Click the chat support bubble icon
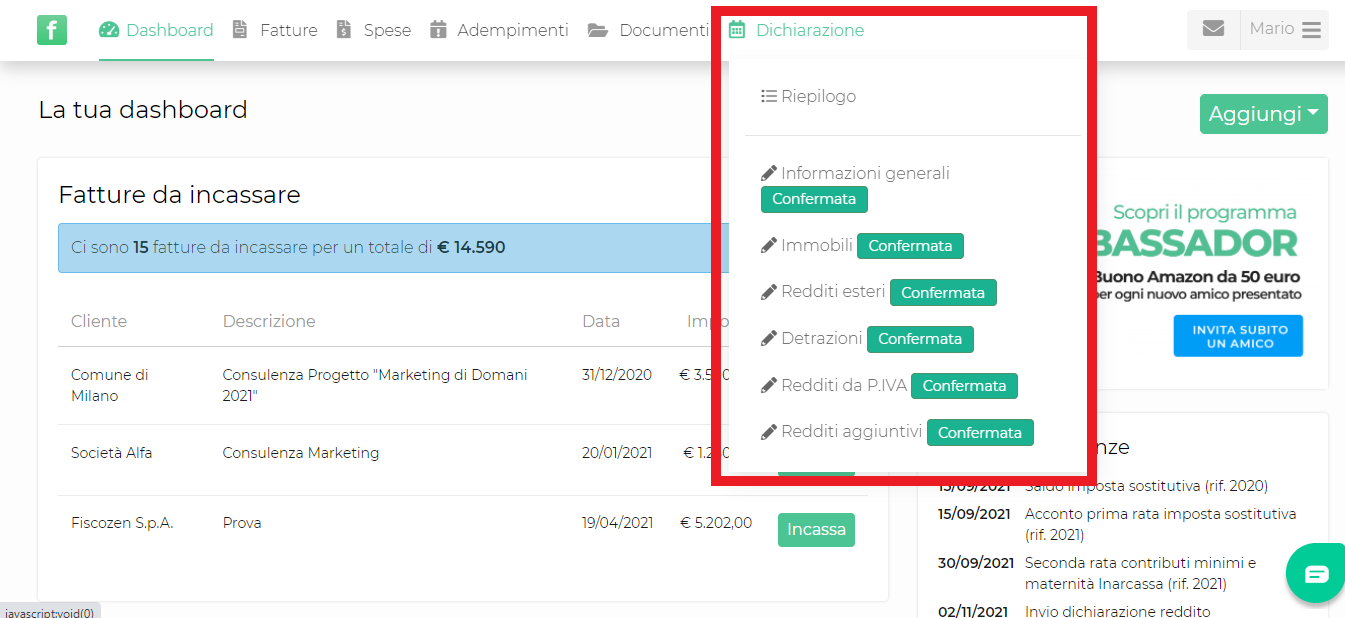The width and height of the screenshot is (1345, 618). pos(1316,574)
